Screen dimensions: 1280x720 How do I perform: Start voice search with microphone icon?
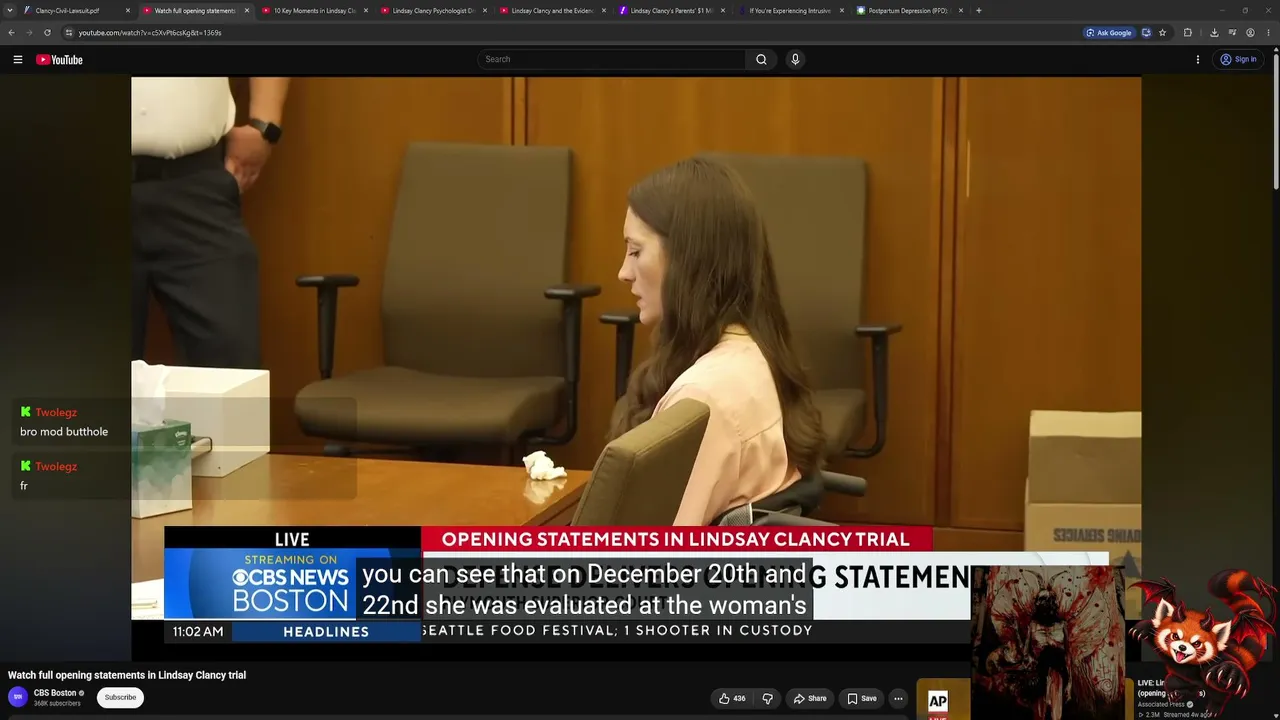click(795, 60)
